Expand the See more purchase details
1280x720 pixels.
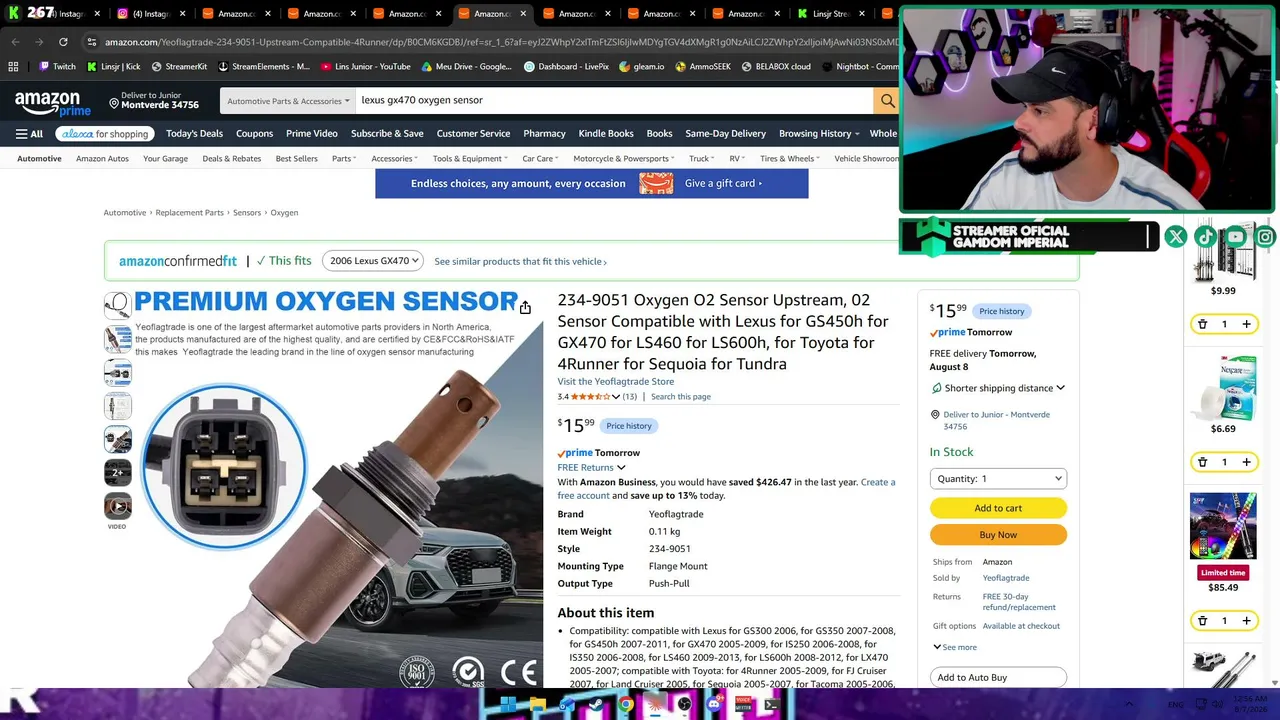click(x=955, y=647)
